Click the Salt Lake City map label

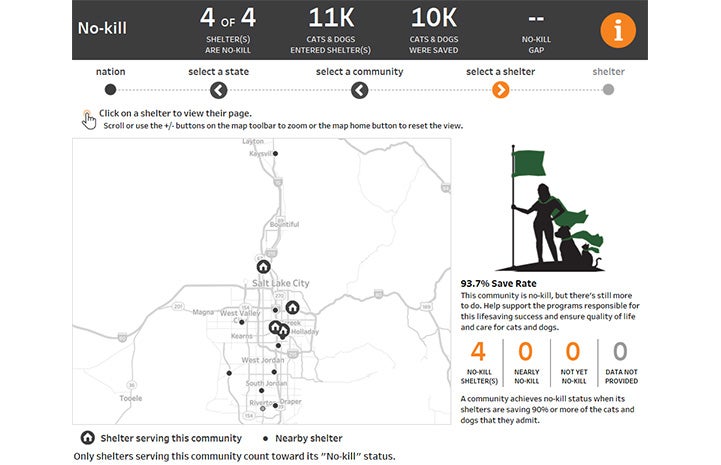pos(281,283)
